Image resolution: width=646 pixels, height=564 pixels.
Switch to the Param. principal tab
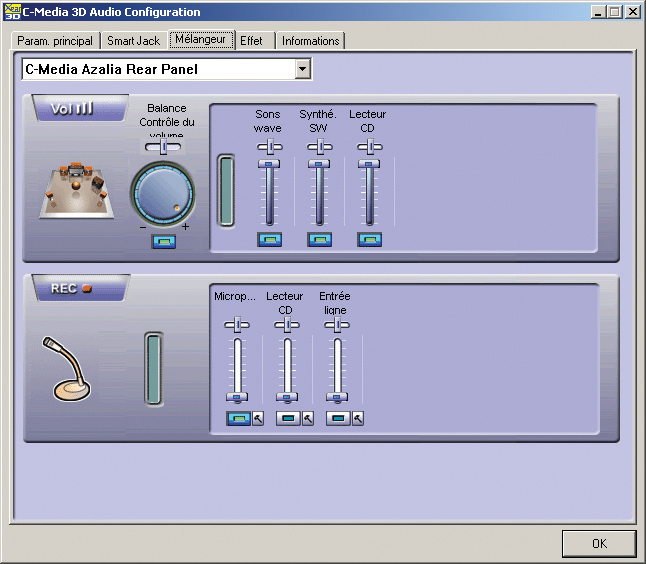coord(55,41)
